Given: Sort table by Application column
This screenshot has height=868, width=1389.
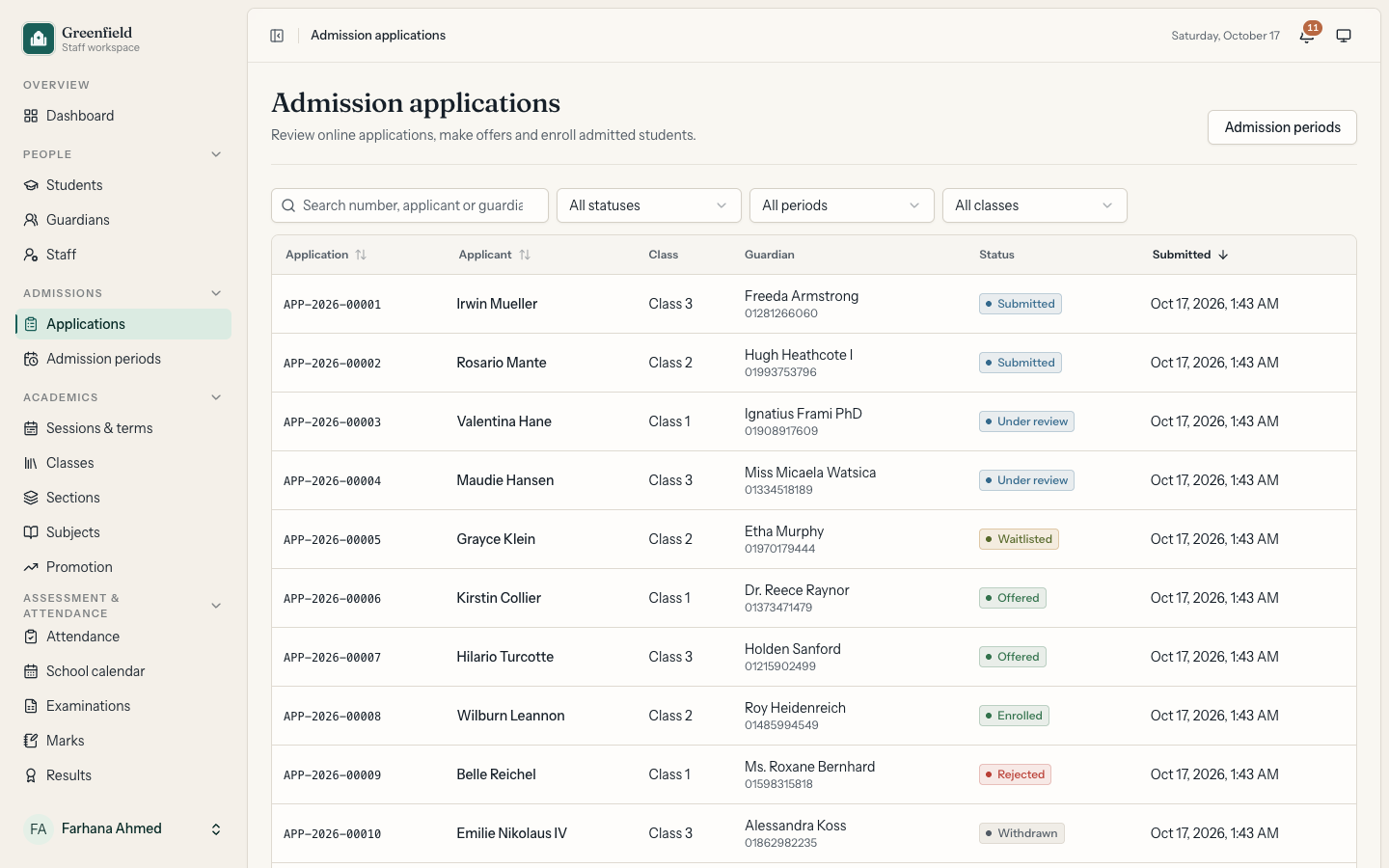Looking at the screenshot, I should point(326,255).
